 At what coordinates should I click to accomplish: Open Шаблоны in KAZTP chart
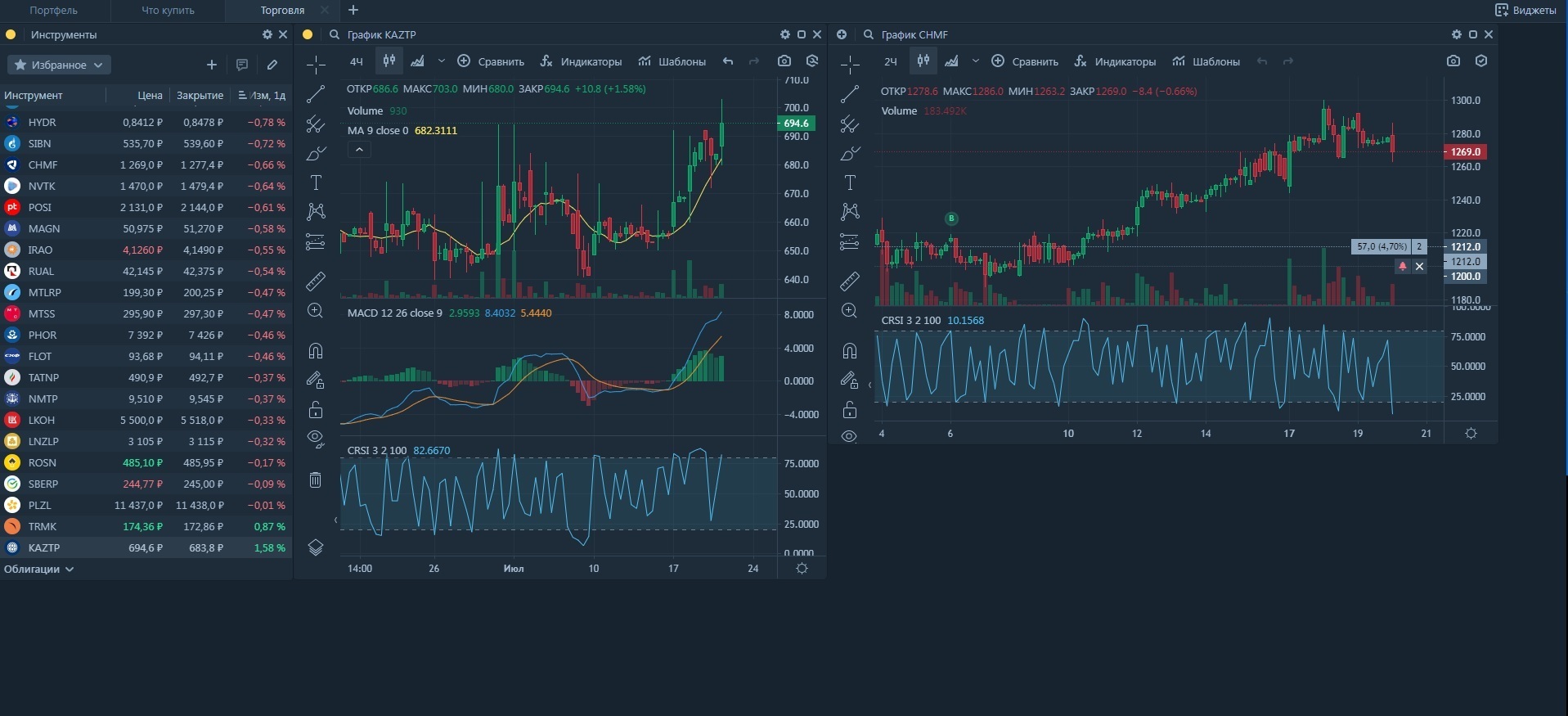[672, 61]
